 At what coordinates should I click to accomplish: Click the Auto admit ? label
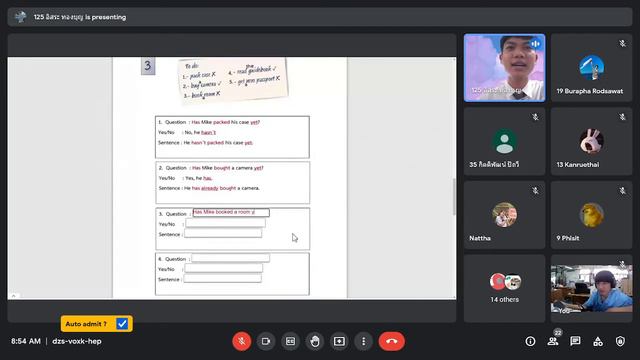point(86,324)
